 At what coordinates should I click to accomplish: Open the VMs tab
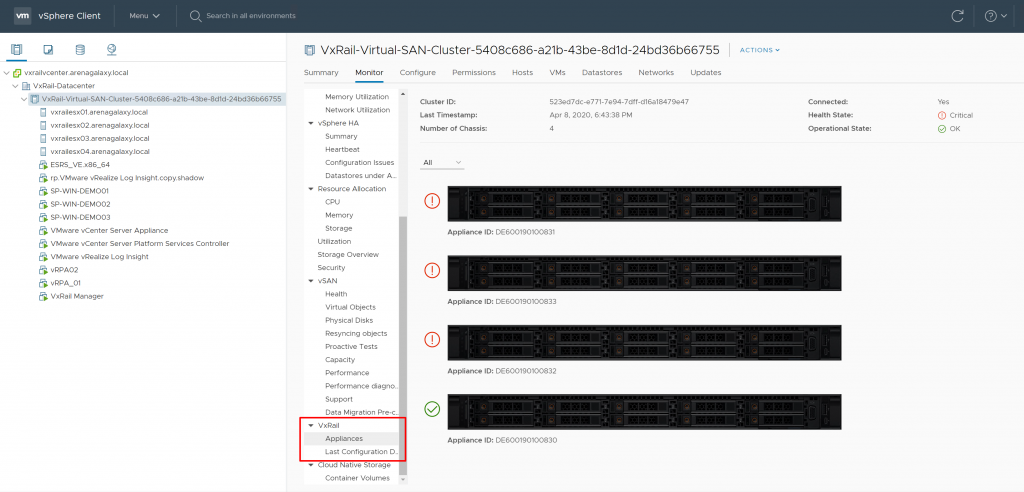click(x=557, y=73)
